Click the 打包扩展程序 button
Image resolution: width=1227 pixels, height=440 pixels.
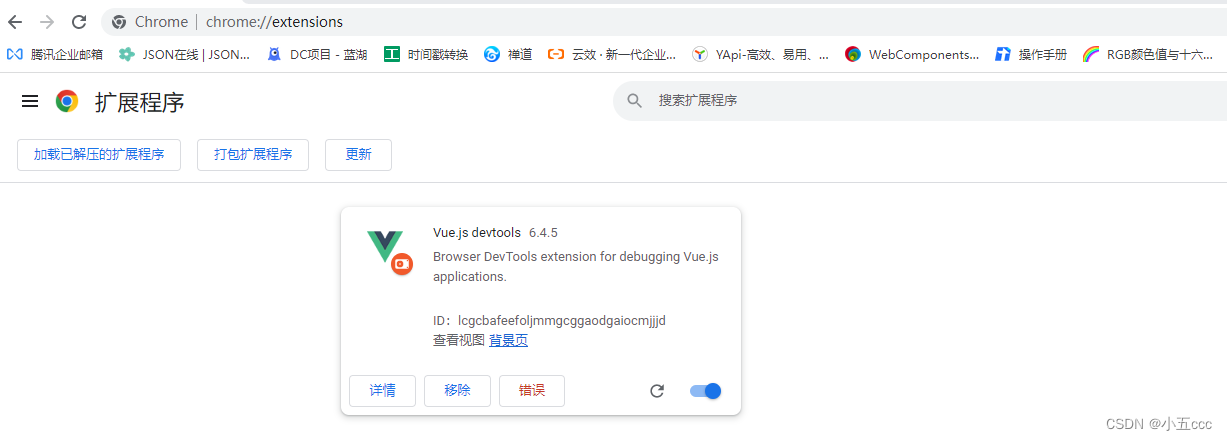point(253,155)
